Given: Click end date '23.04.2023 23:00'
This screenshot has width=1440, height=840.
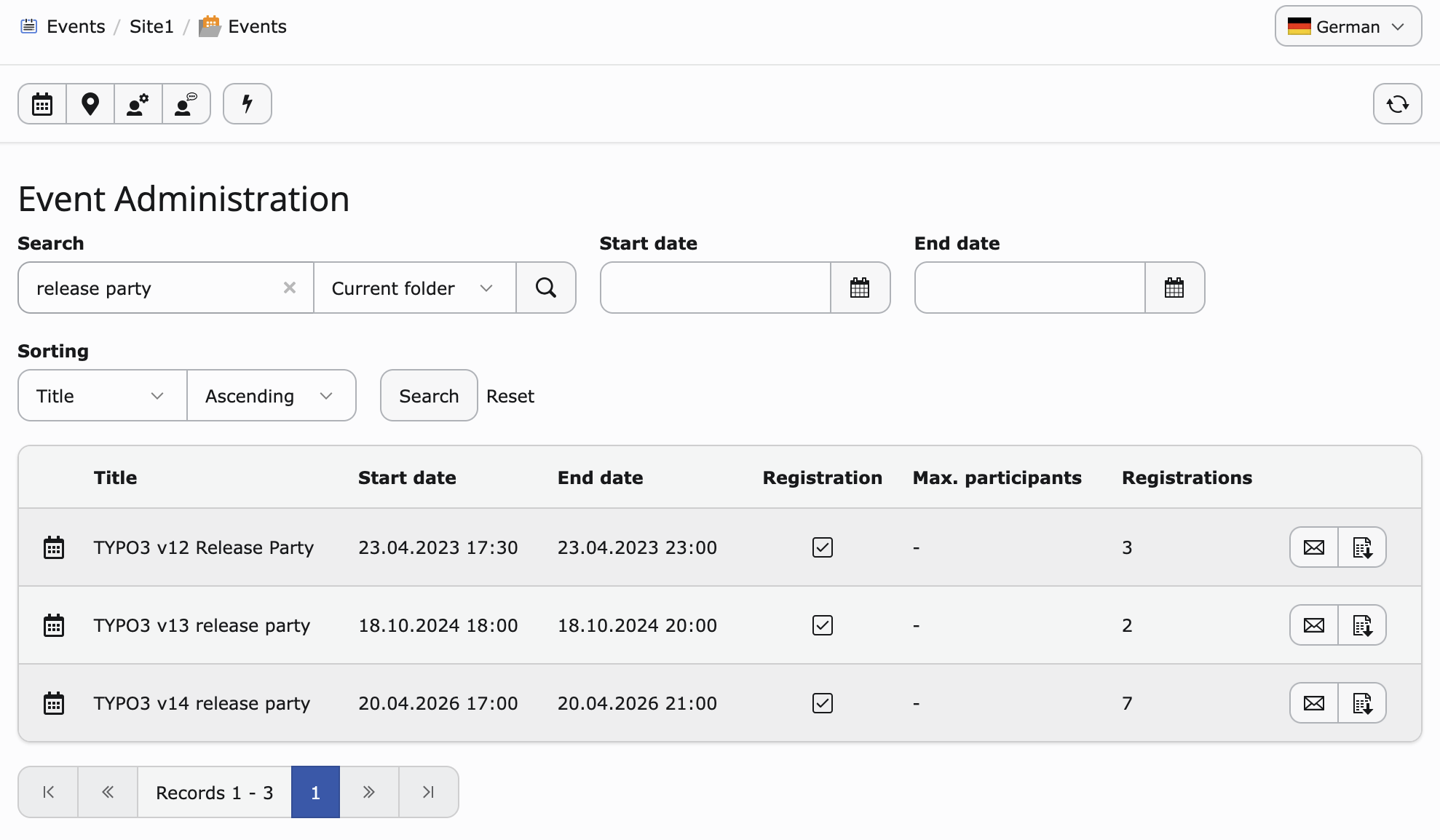Looking at the screenshot, I should coord(637,547).
